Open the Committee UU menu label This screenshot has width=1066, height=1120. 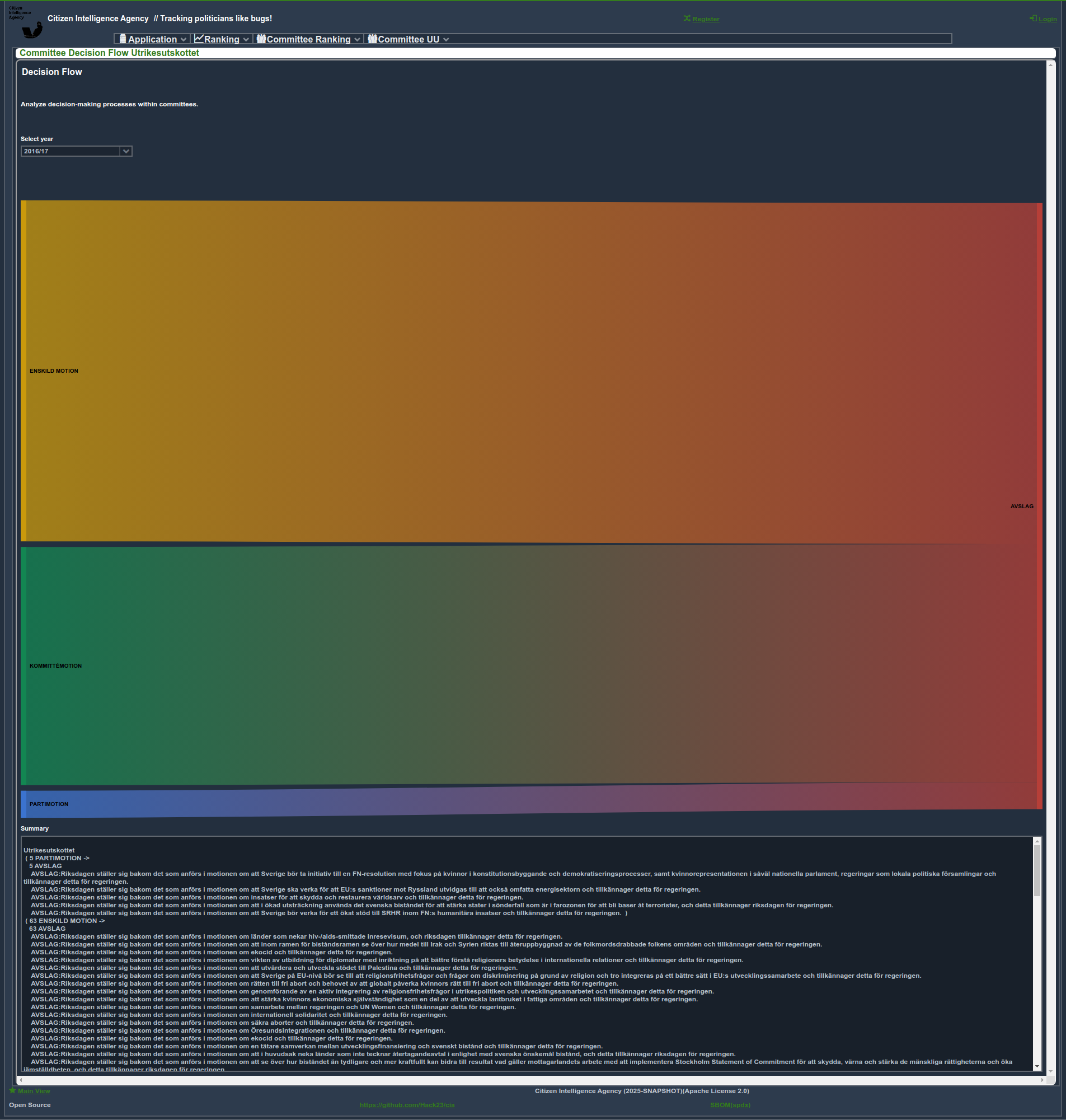coord(408,39)
